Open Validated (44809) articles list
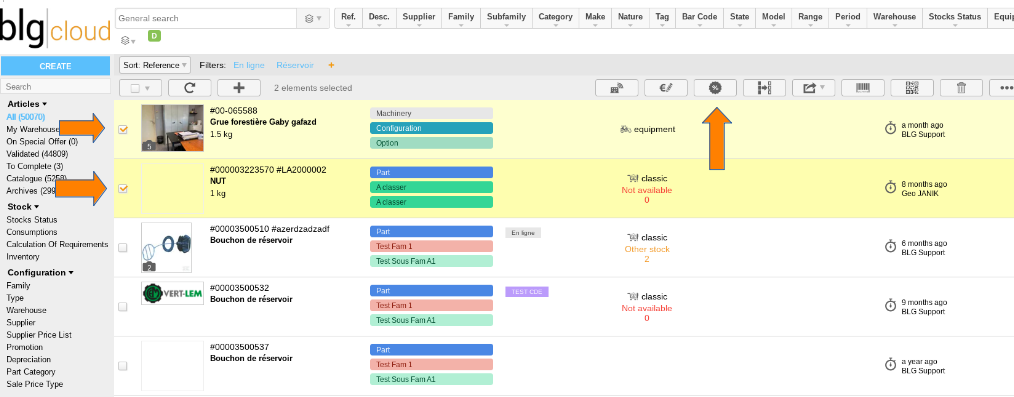This screenshot has height=397, width=1014. pos(37,154)
